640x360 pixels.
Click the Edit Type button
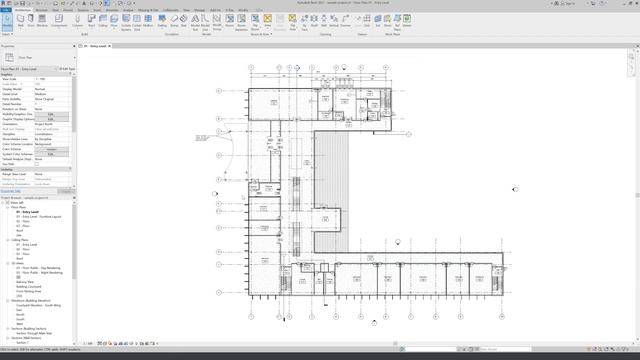coord(67,69)
